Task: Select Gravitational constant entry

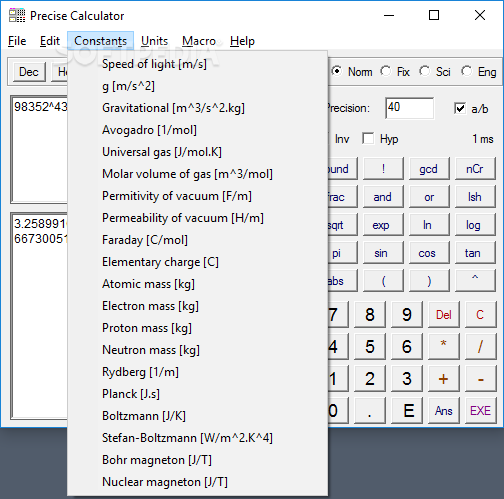Action: (x=197, y=108)
